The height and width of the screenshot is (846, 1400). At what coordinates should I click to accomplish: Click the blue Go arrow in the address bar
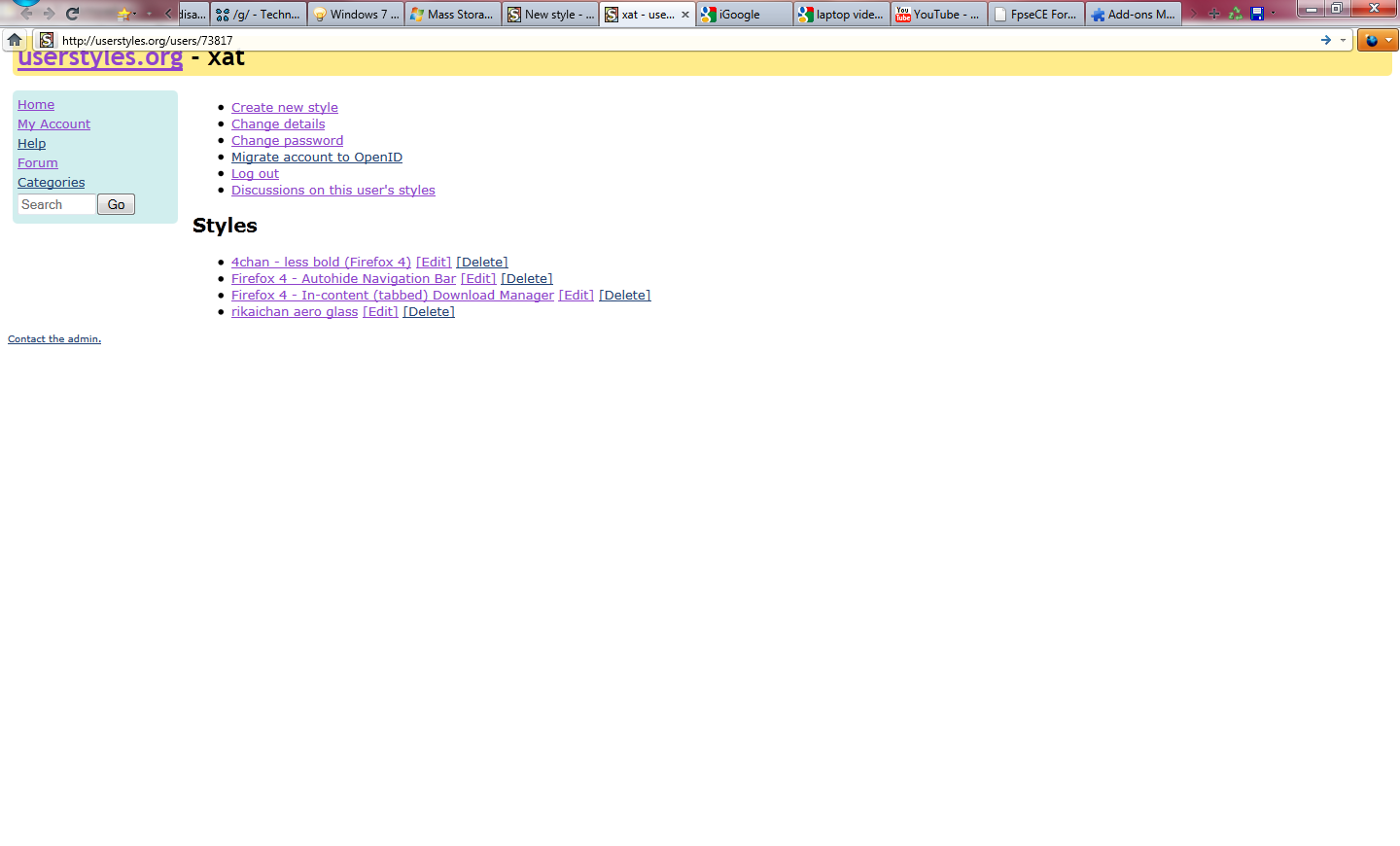tap(1325, 40)
